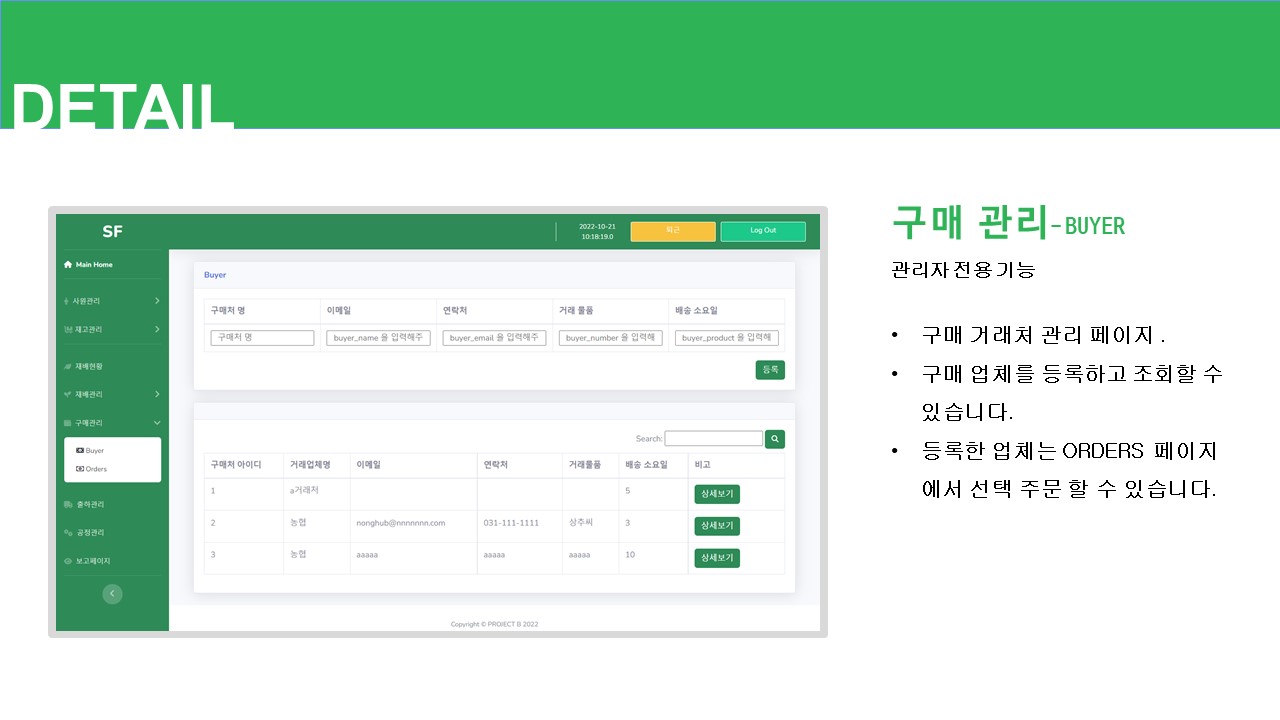Expand the 재배관리 menu chevron

click(x=157, y=395)
